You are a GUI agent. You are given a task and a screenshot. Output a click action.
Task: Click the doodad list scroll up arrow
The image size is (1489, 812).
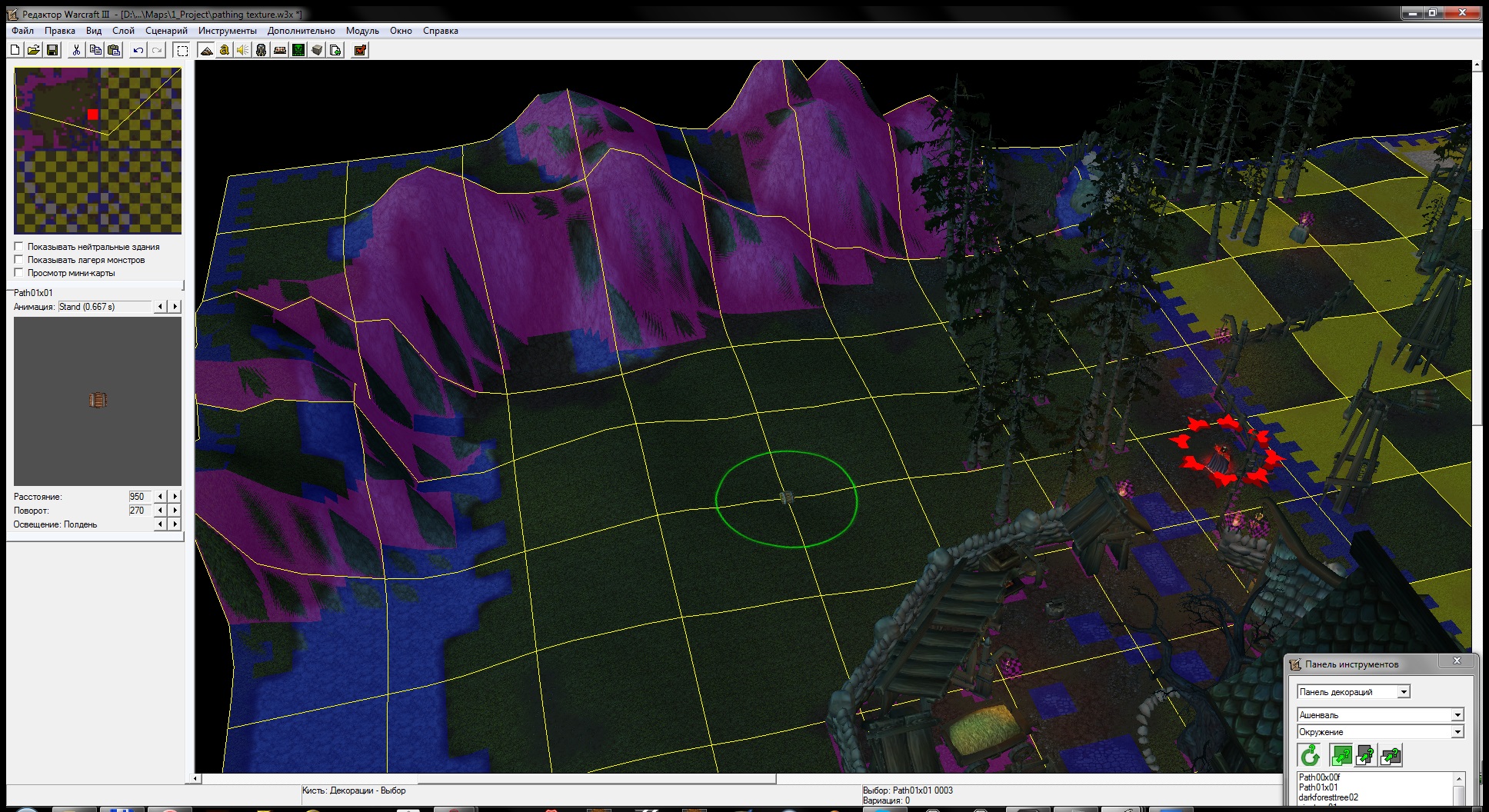[1458, 779]
